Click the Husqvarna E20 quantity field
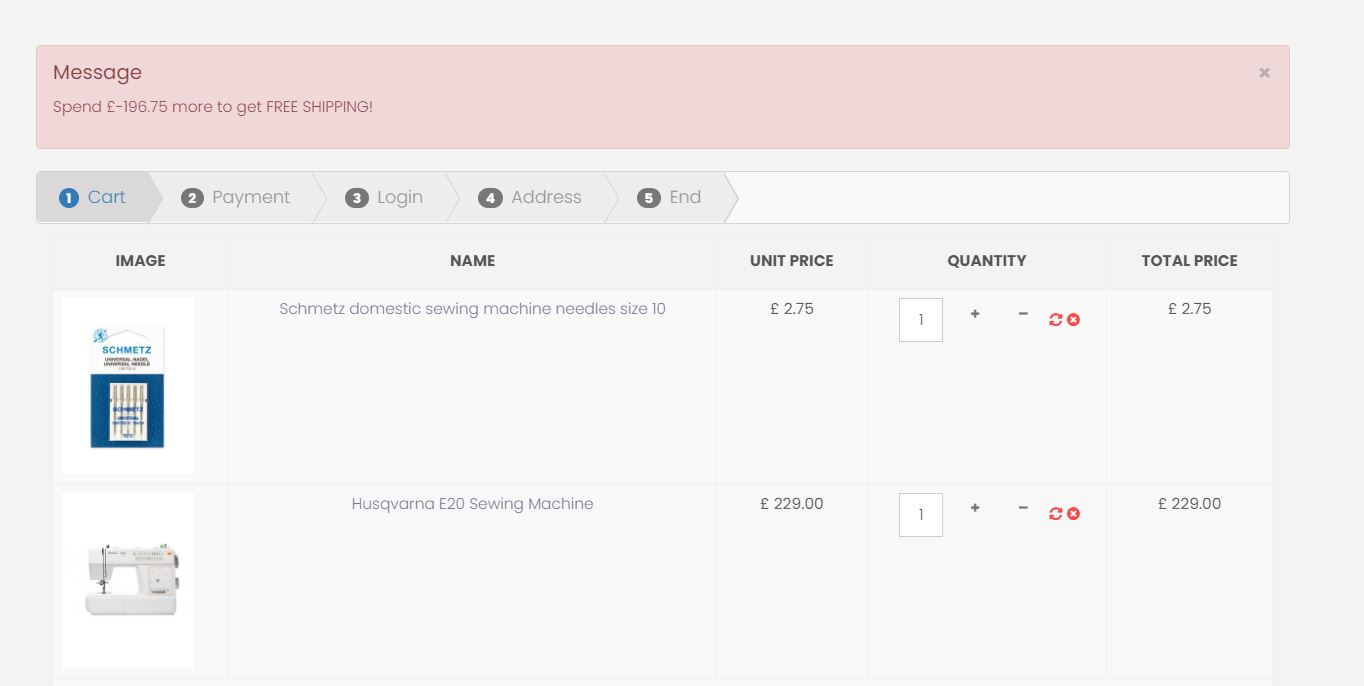The height and width of the screenshot is (686, 1364). click(921, 515)
